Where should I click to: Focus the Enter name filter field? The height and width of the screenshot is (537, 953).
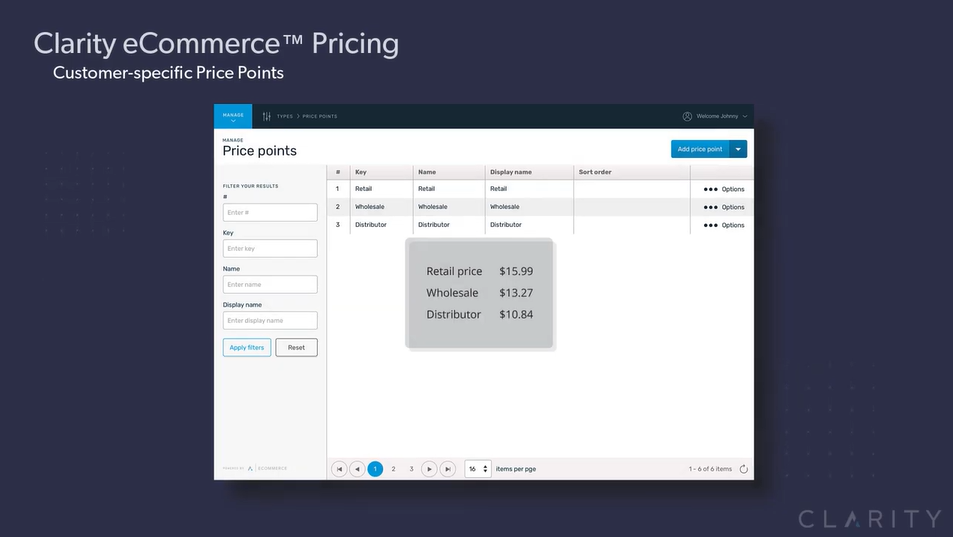(270, 284)
